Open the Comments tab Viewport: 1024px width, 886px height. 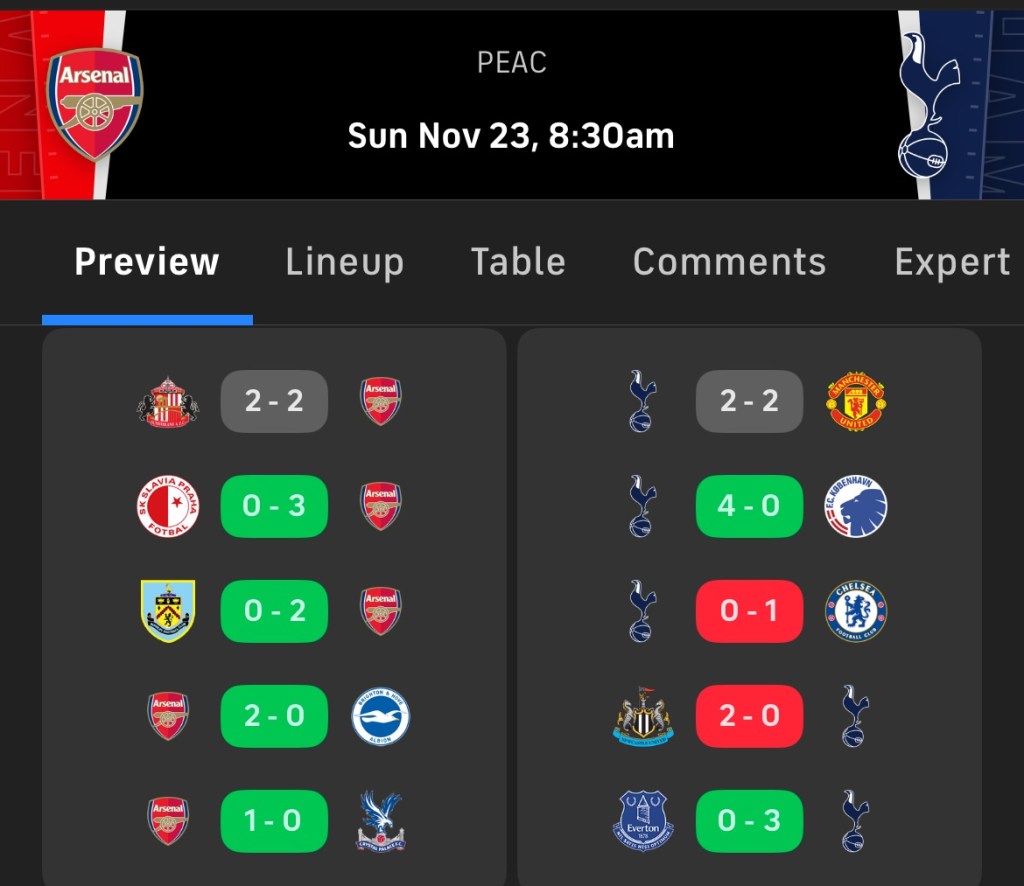(x=729, y=262)
